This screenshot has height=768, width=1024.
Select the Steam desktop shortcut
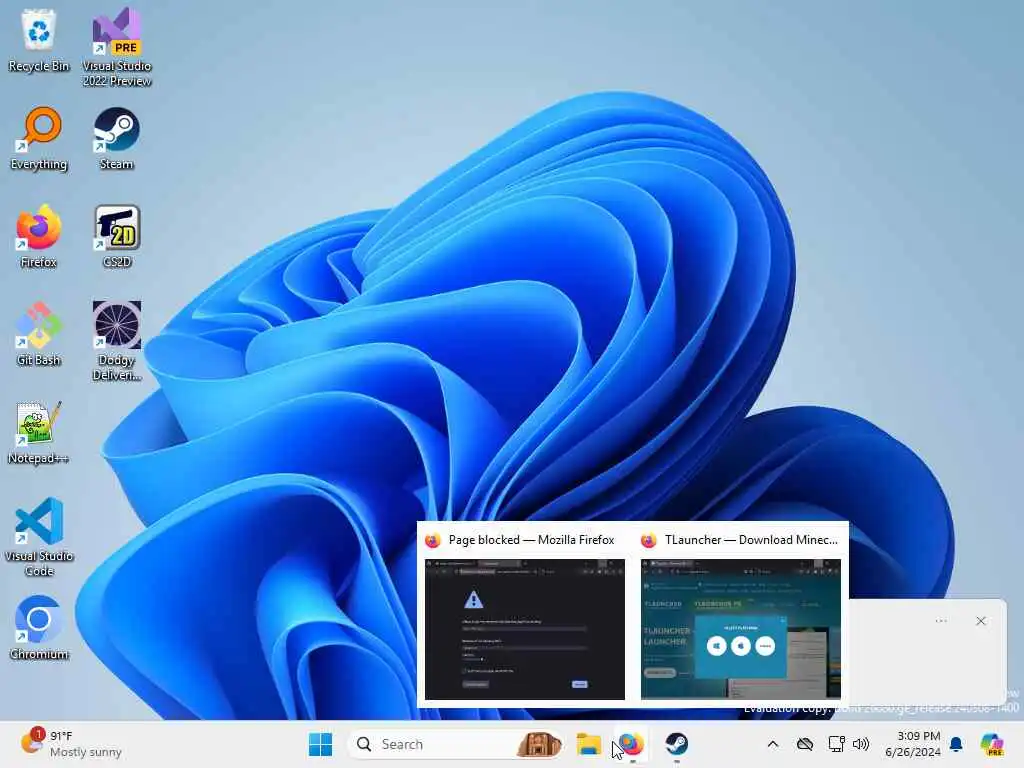tap(117, 138)
